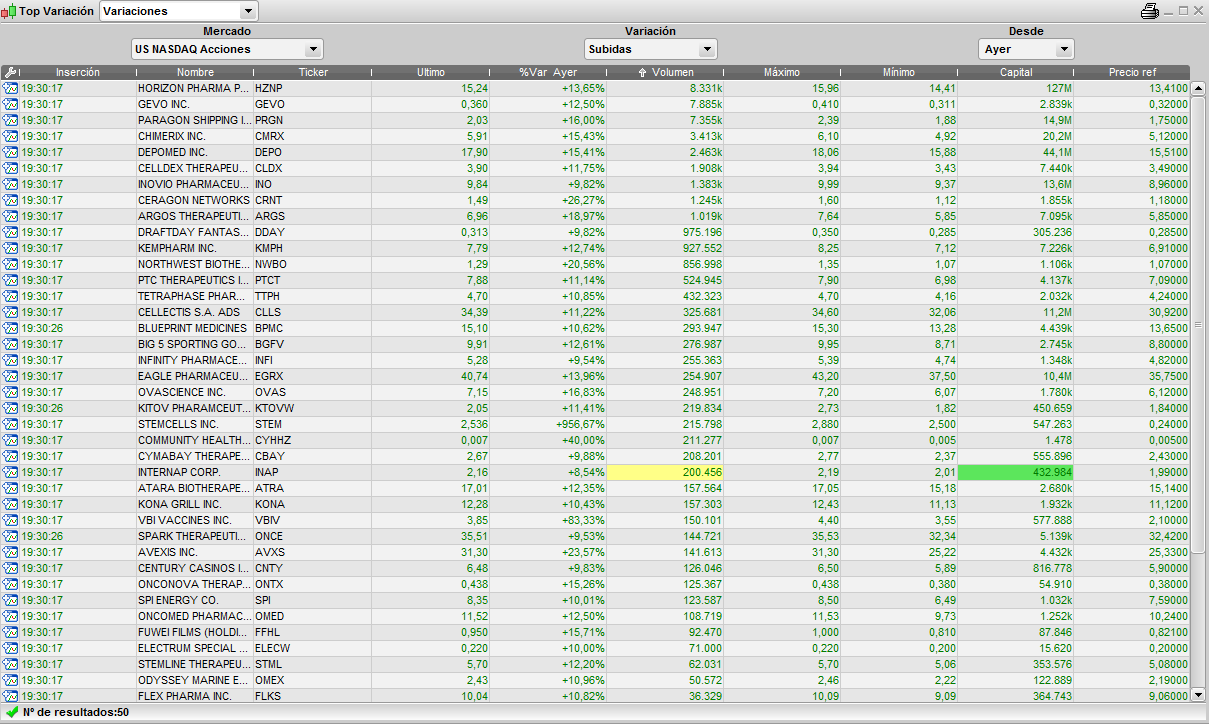Sort by the Ticker column header
Viewport: 1209px width, 724px height.
(313, 73)
